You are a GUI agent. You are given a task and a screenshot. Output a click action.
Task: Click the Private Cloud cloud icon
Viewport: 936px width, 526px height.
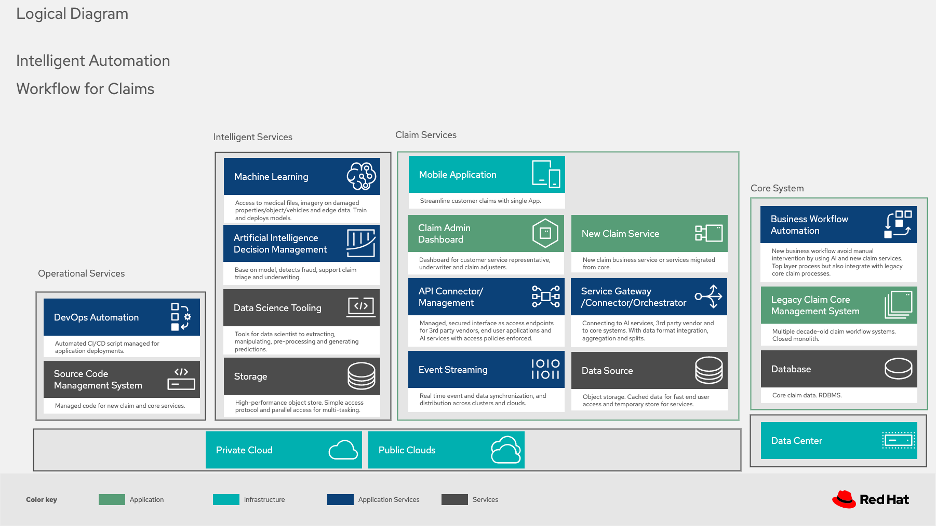pyautogui.click(x=343, y=450)
